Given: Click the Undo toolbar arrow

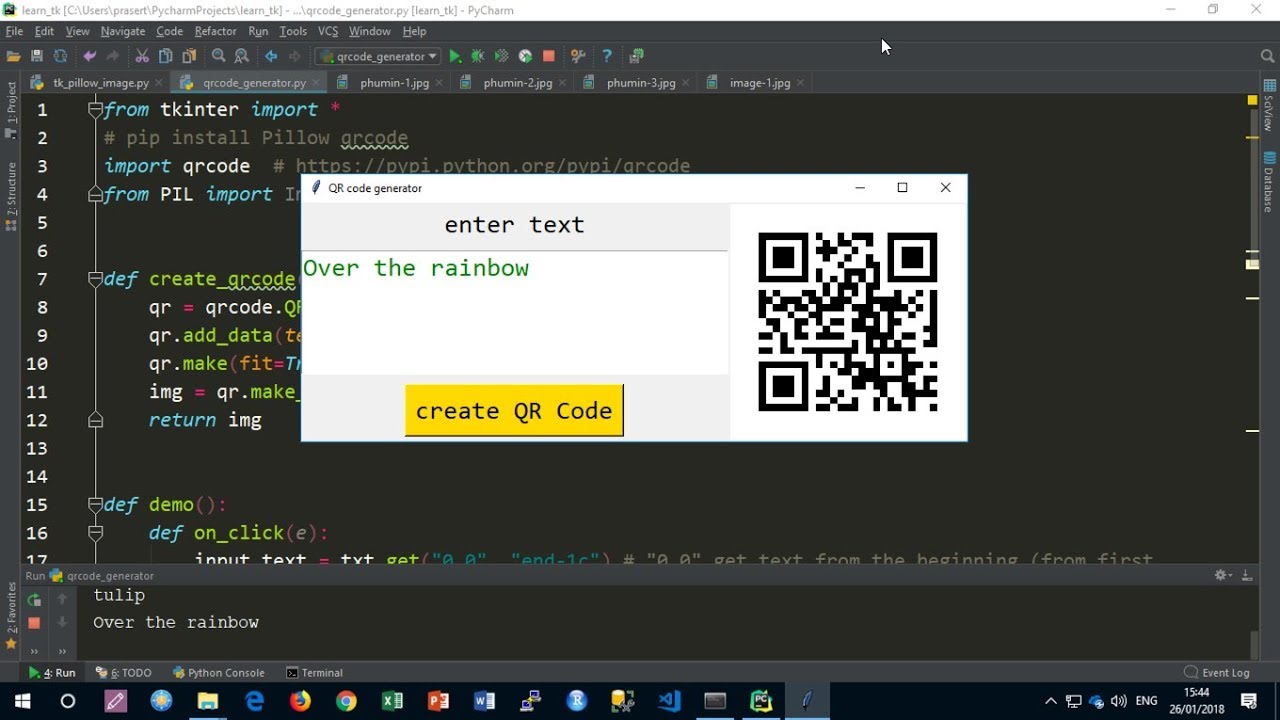Looking at the screenshot, I should point(90,56).
